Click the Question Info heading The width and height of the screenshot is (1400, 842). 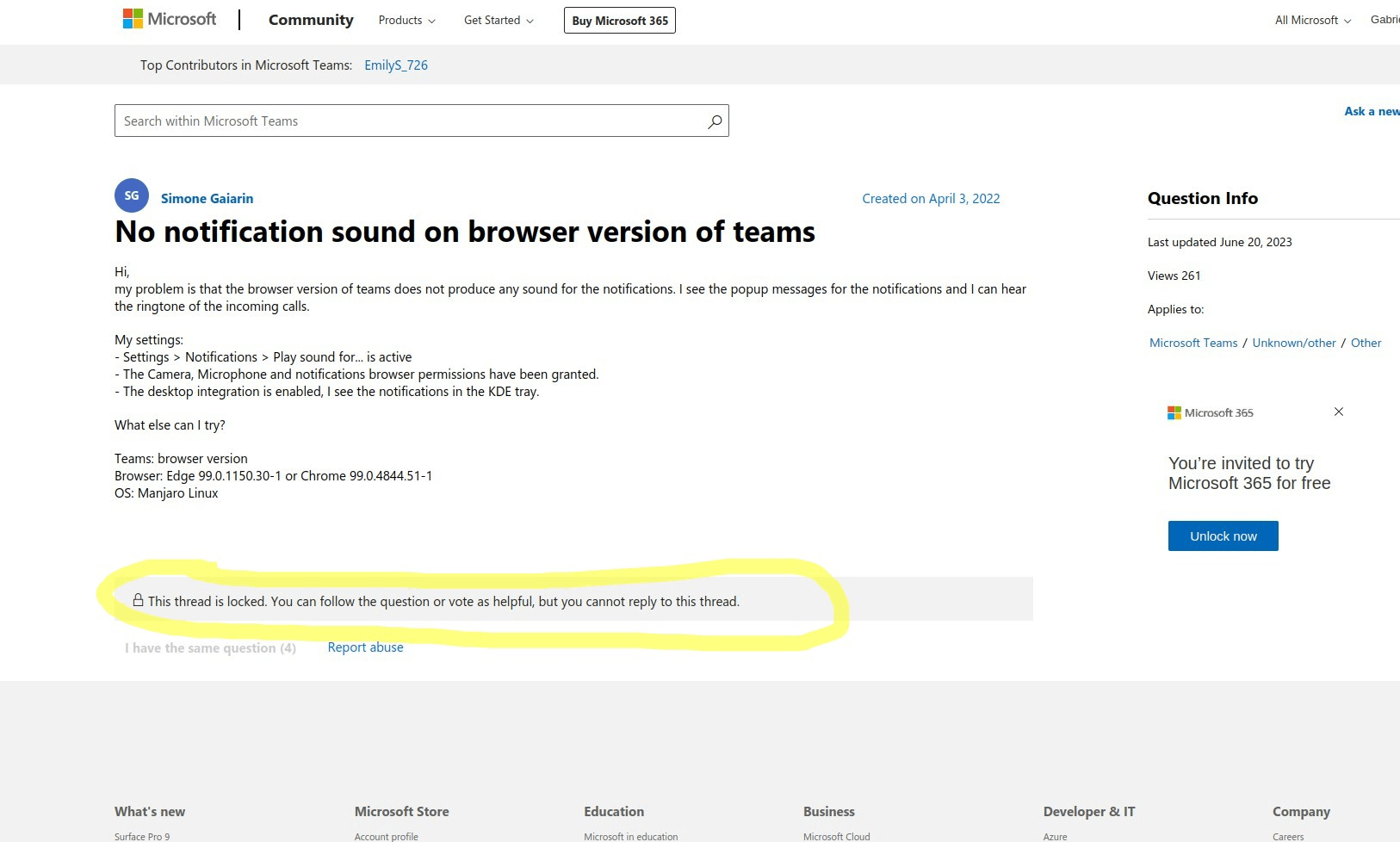[x=1203, y=199]
